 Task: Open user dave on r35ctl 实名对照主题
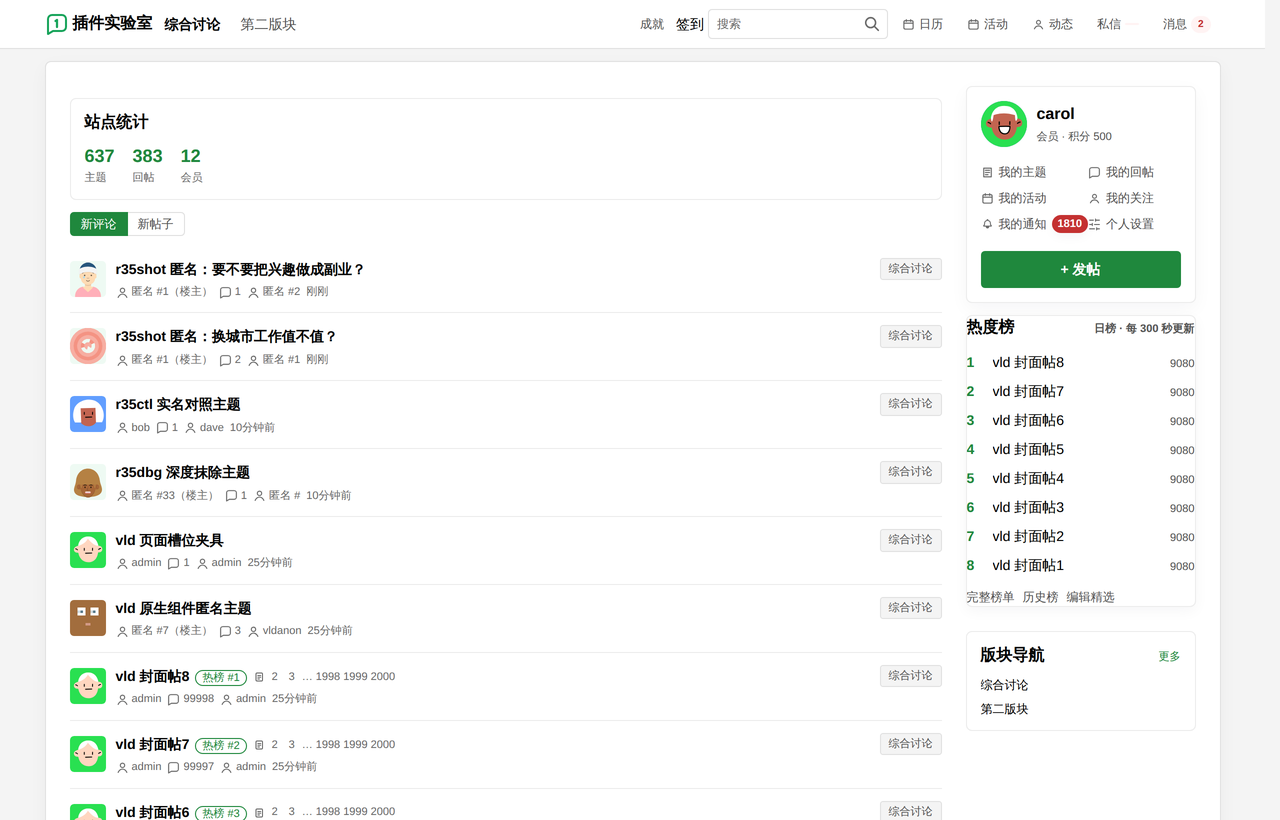click(212, 428)
